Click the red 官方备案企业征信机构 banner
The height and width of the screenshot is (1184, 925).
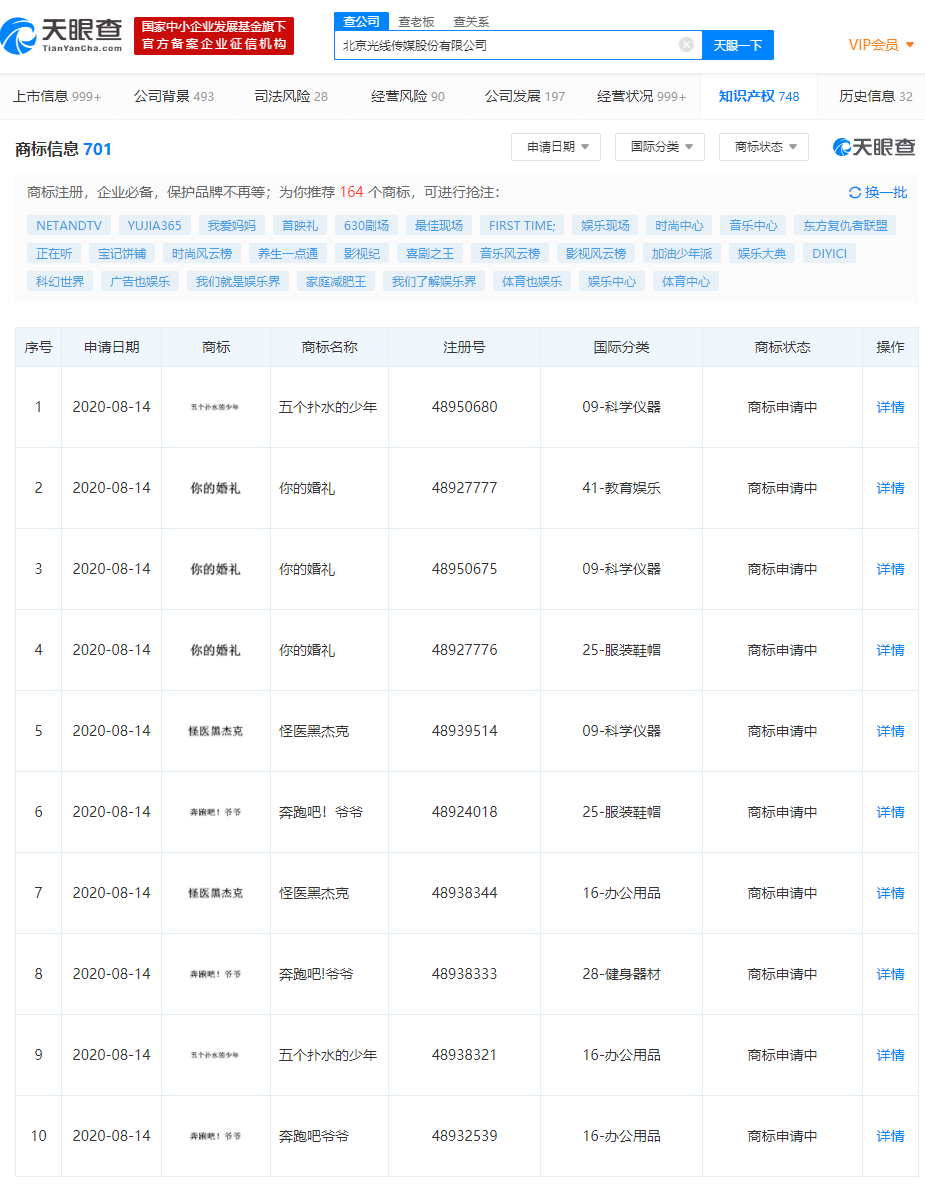[x=214, y=35]
